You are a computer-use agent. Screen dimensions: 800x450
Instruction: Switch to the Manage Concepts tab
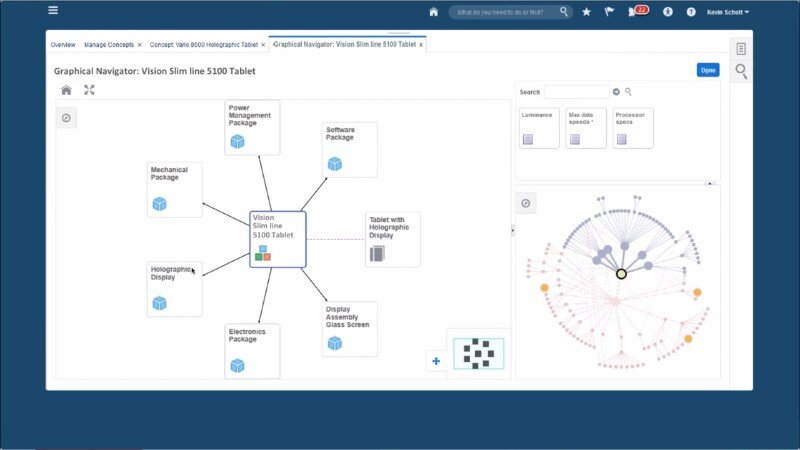coord(108,45)
